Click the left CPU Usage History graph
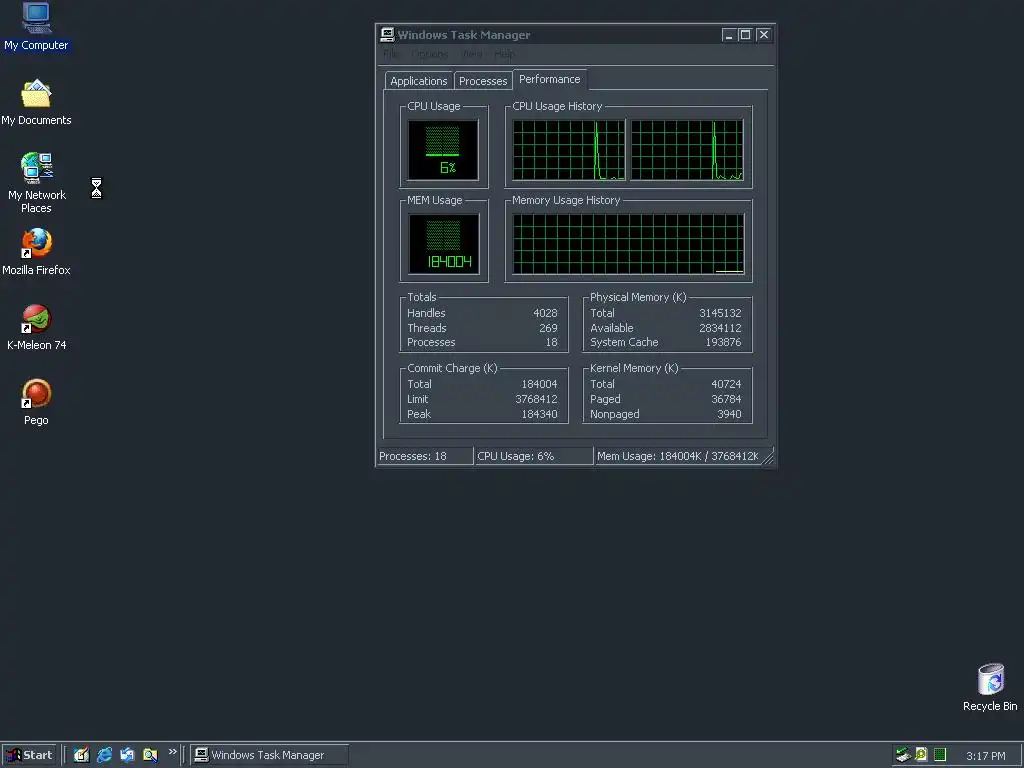Image resolution: width=1024 pixels, height=768 pixels. point(569,150)
